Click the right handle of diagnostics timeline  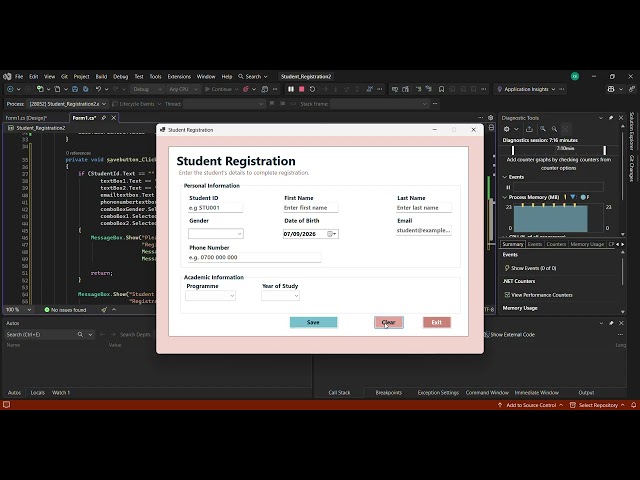(604, 150)
